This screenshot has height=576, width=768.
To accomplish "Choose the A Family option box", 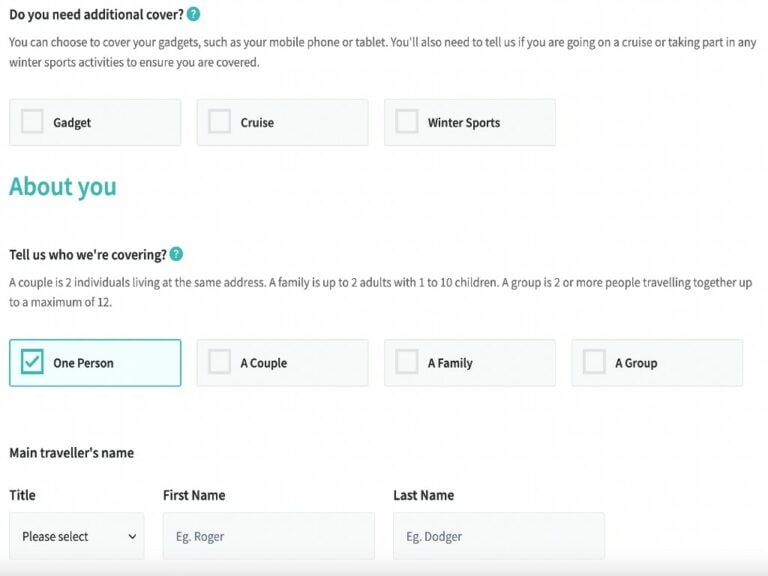I will click(x=470, y=363).
